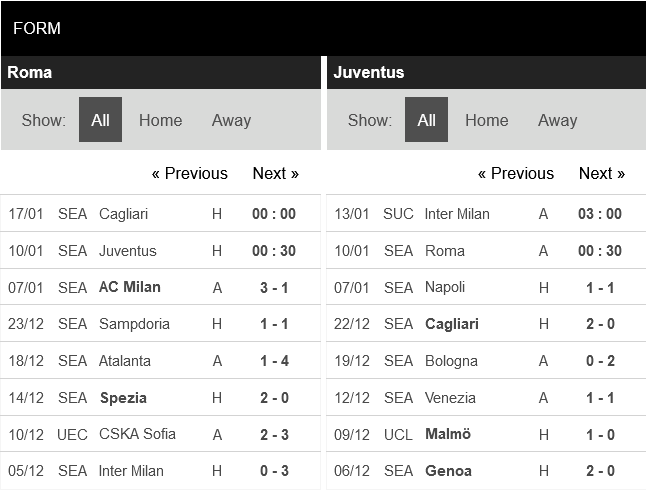Image resolution: width=646 pixels, height=501 pixels.
Task: Show Juventus Away matches tab
Action: [x=557, y=120]
